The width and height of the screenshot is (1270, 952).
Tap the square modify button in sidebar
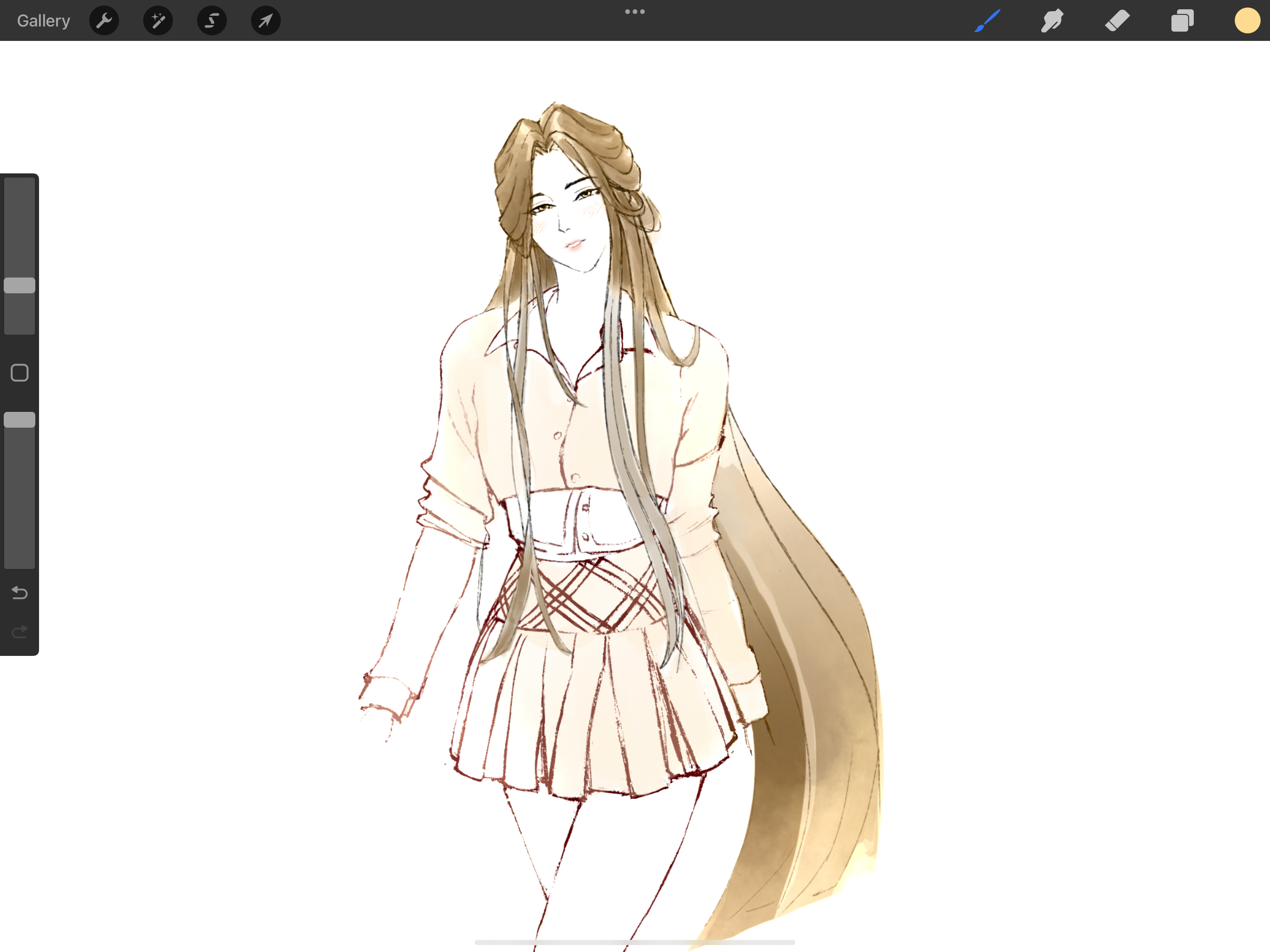click(x=20, y=373)
